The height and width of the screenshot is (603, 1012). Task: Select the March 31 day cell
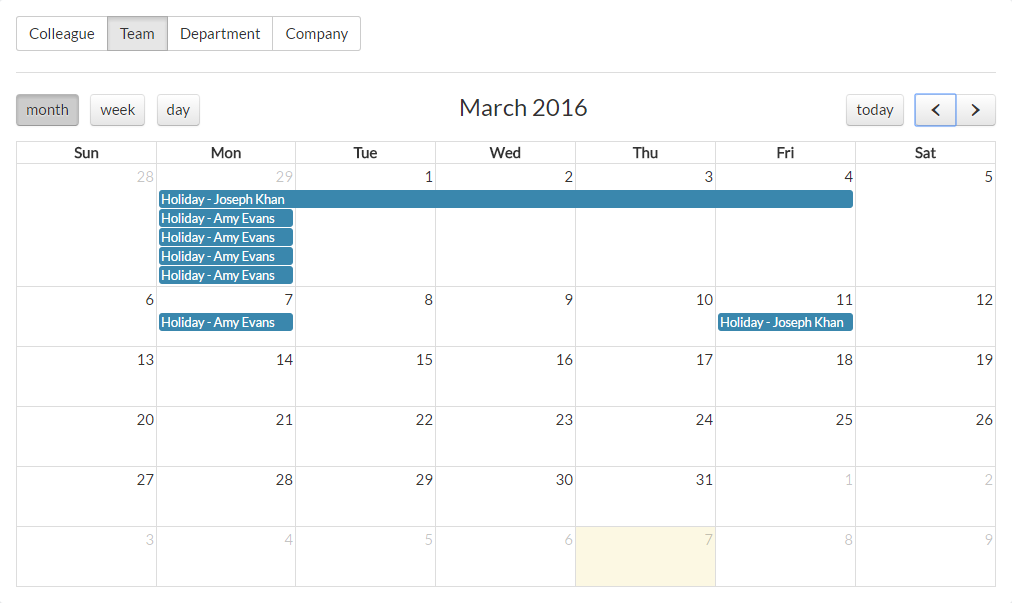click(645, 496)
